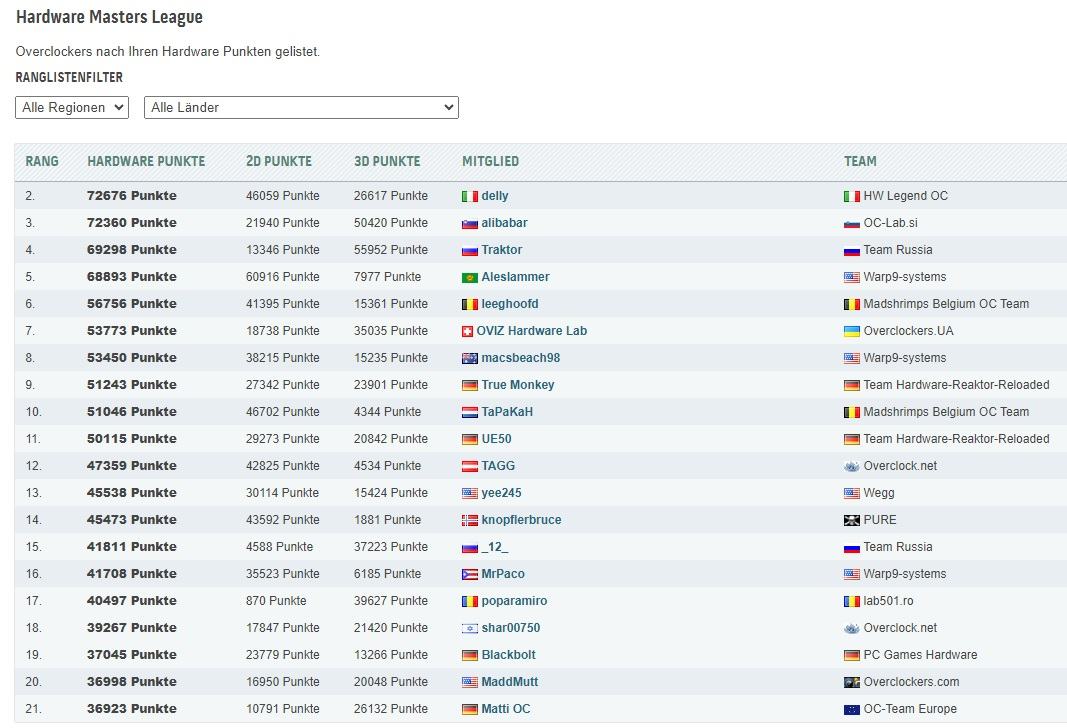The height and width of the screenshot is (728, 1067).
Task: Click the Romanian flag beside poparamiro
Action: pos(470,601)
